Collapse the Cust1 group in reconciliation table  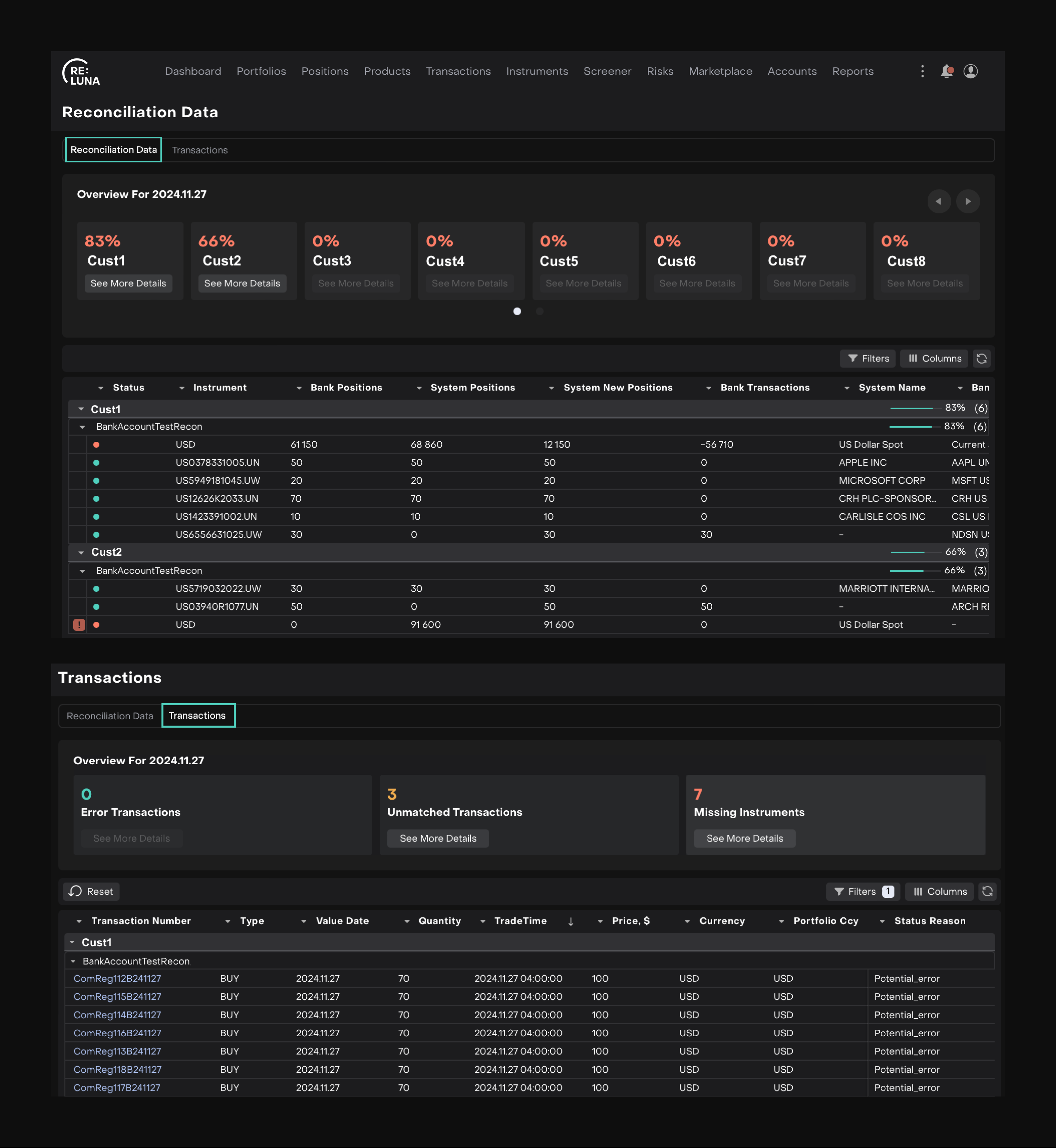[x=81, y=409]
